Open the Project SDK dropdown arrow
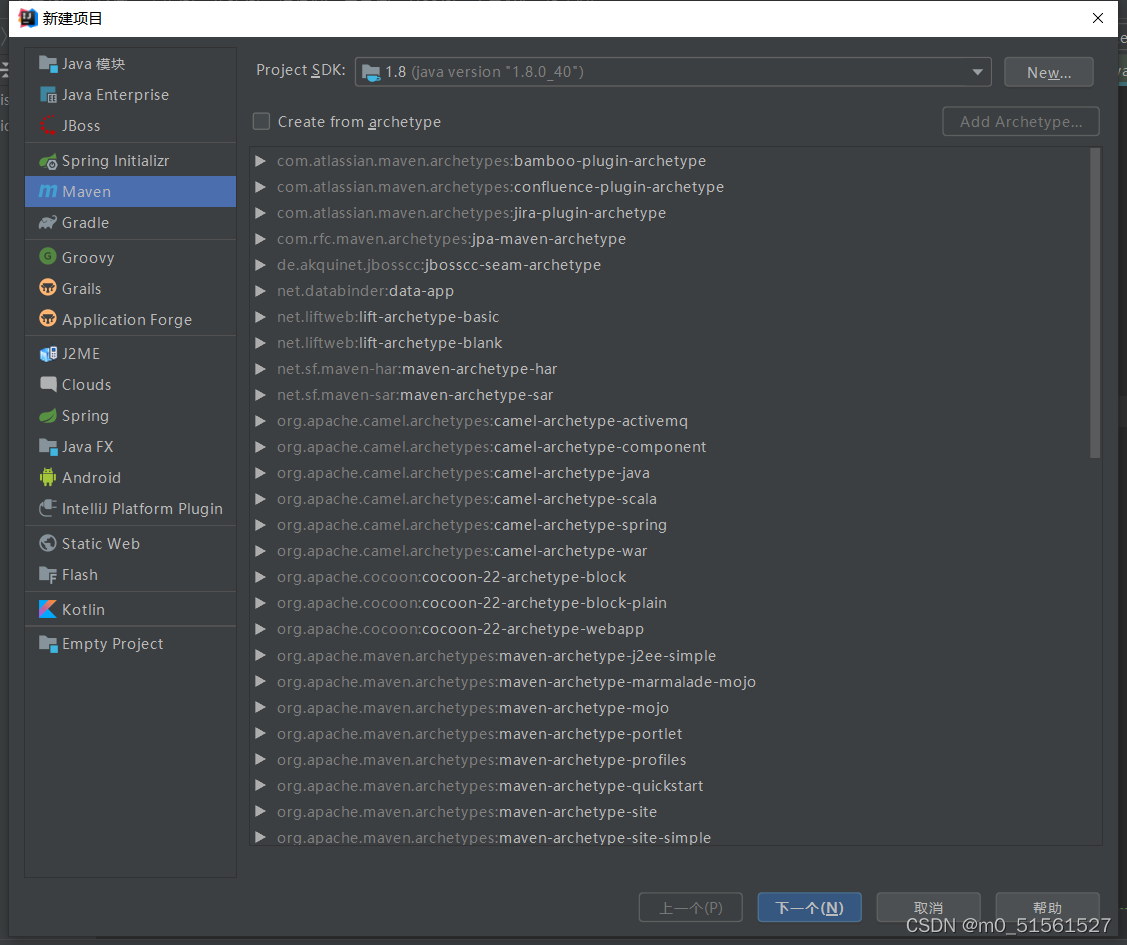This screenshot has width=1127, height=945. [x=977, y=72]
